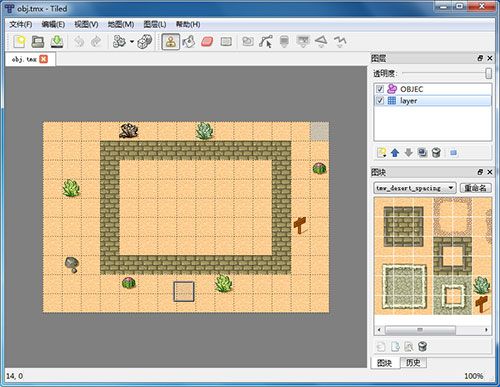Viewport: 500px width, 387px height.
Task: Select the Eraser tool
Action: [207, 42]
